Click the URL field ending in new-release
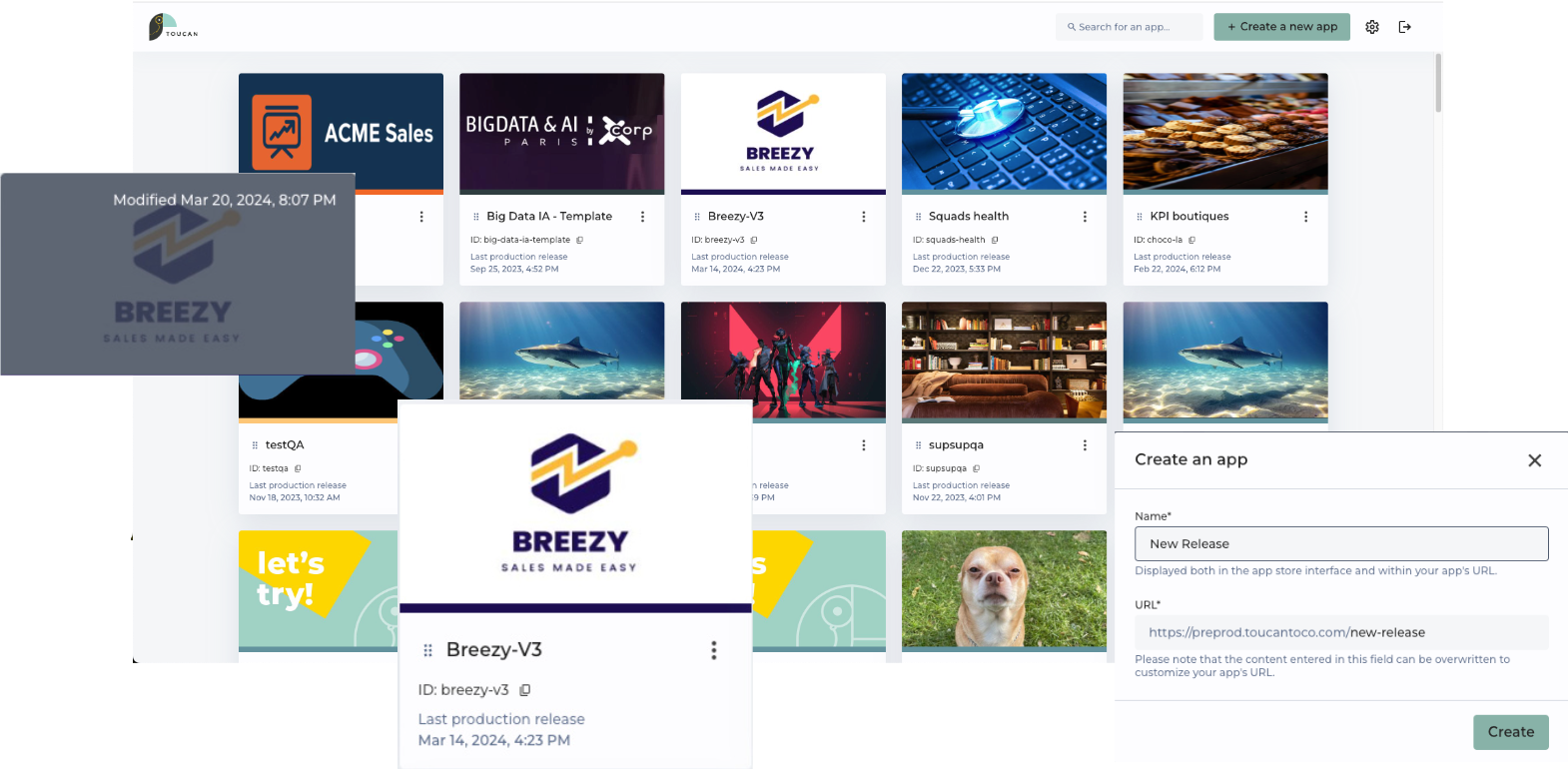The image size is (1568, 769). click(x=1341, y=632)
